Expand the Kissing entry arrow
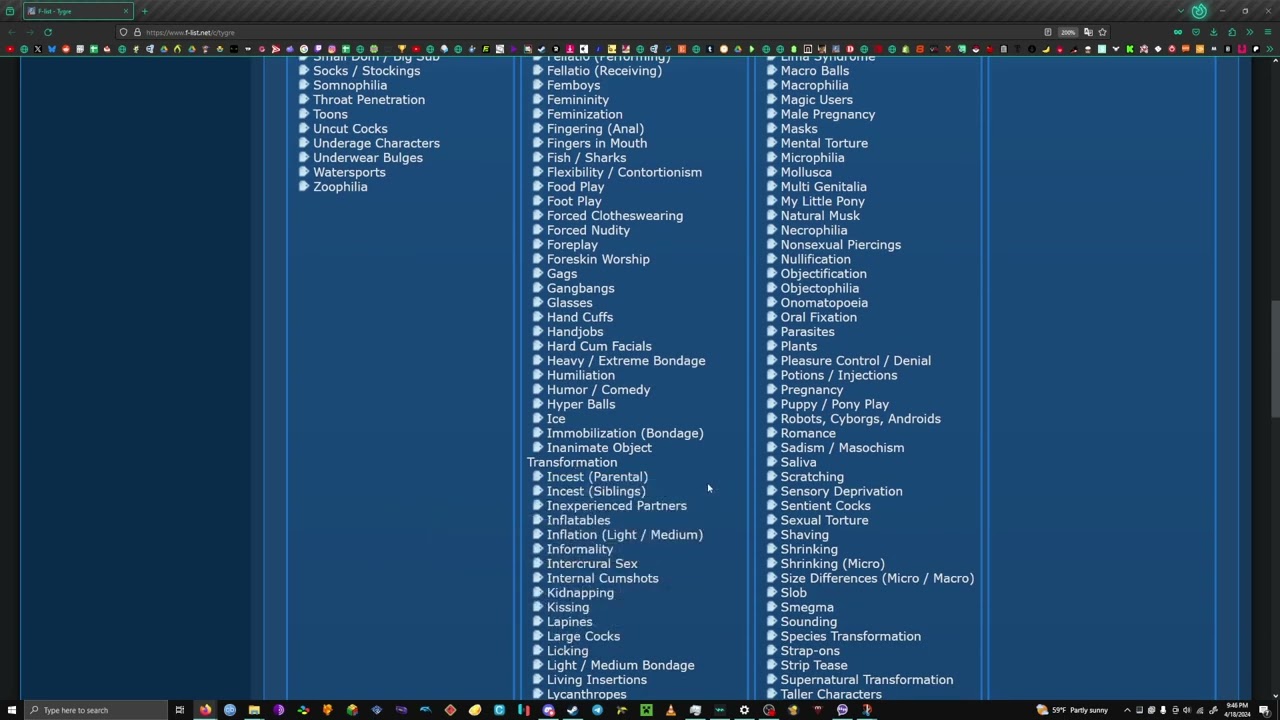Screen dimensions: 1280x720 (x=537, y=607)
